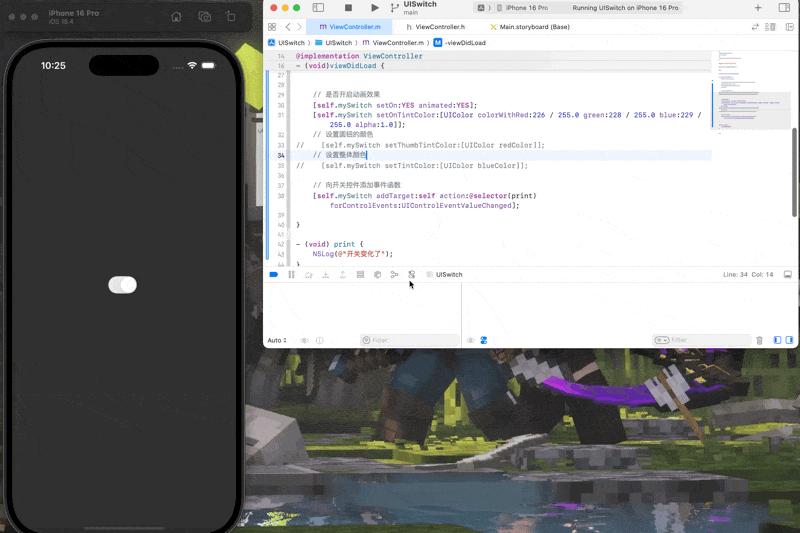The image size is (800, 533).
Task: Click line number 34 in gutter
Action: (x=281, y=155)
